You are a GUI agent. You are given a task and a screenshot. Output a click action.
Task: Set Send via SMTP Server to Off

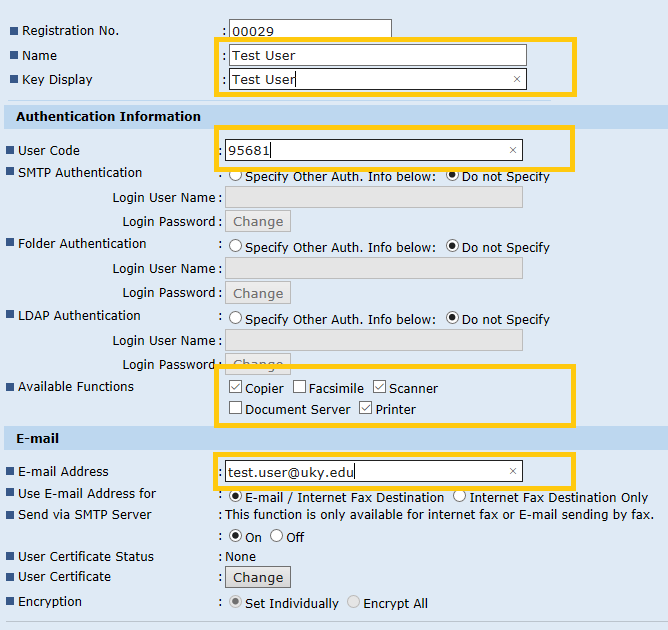276,536
